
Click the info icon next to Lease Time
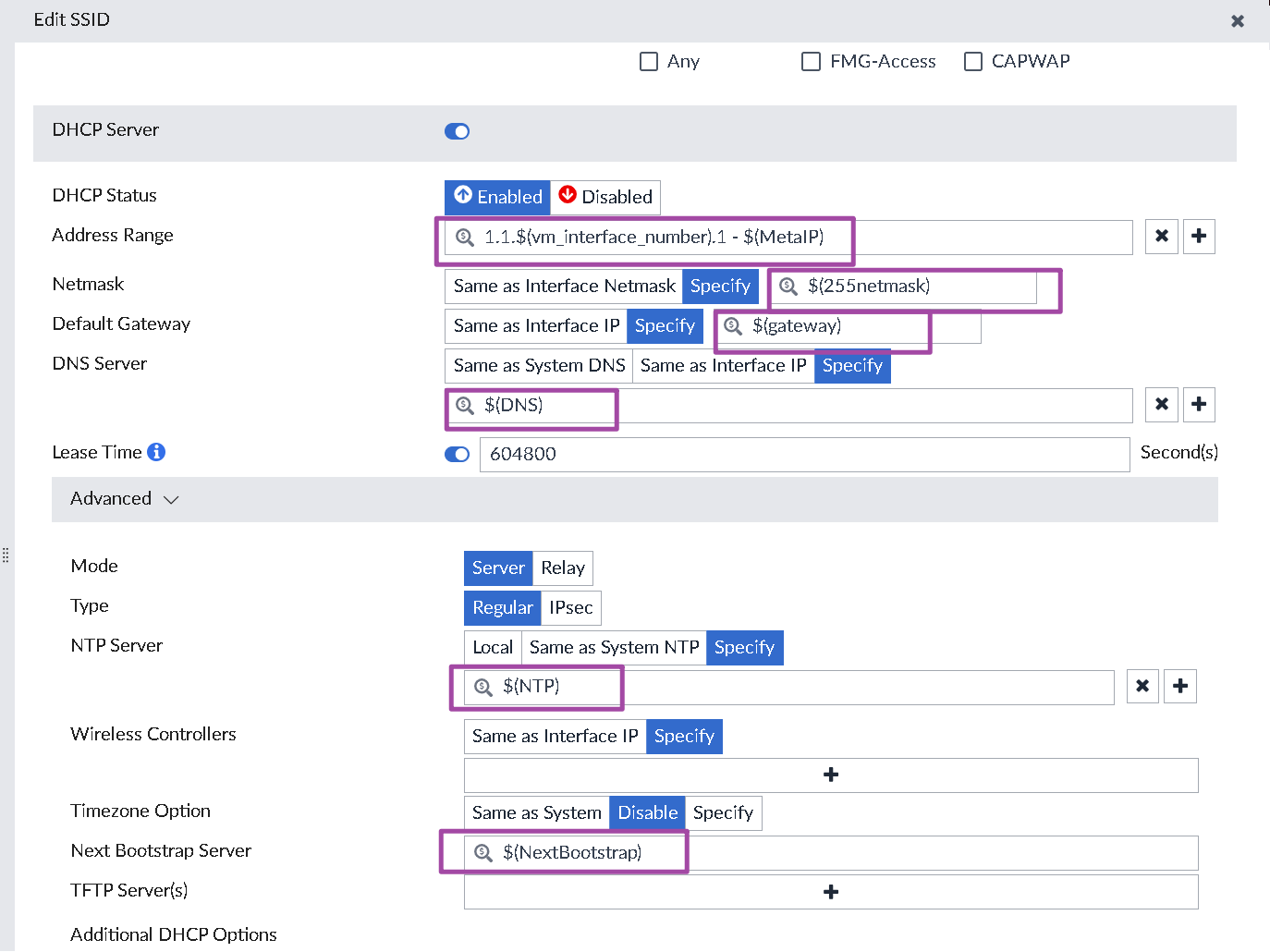155,452
